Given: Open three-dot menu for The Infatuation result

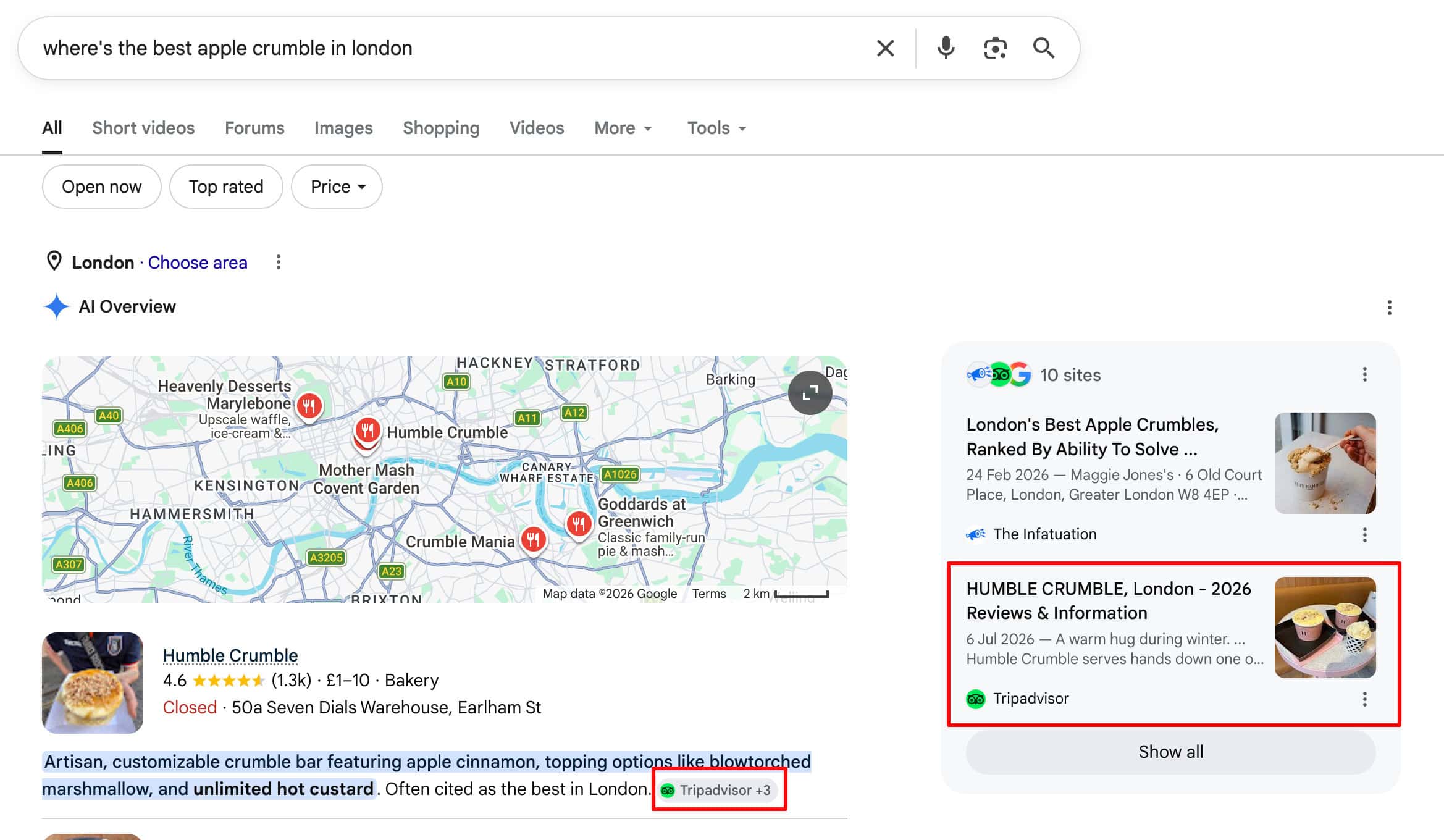Looking at the screenshot, I should tap(1364, 535).
